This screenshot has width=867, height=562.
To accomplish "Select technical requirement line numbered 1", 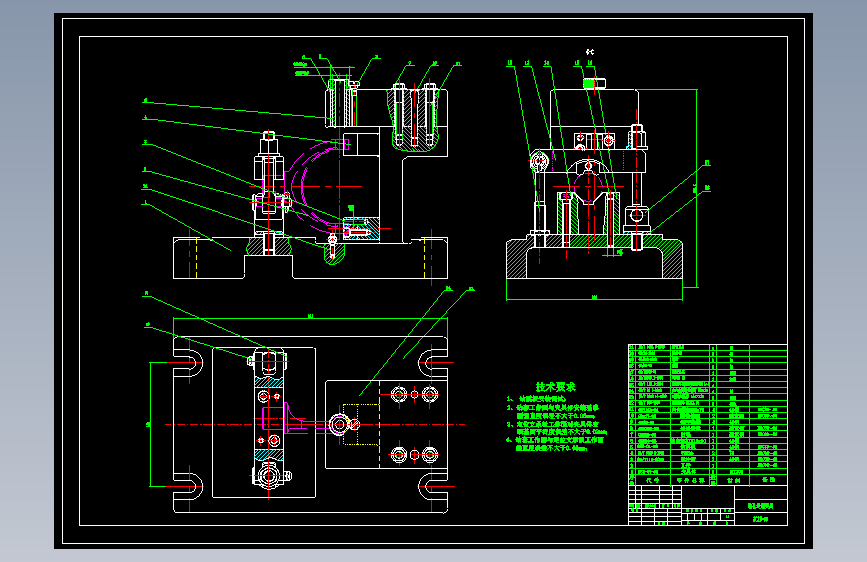I will (x=536, y=399).
